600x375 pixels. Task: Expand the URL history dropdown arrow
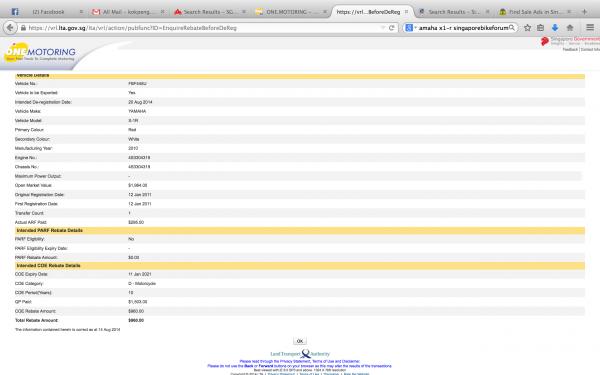click(x=383, y=28)
